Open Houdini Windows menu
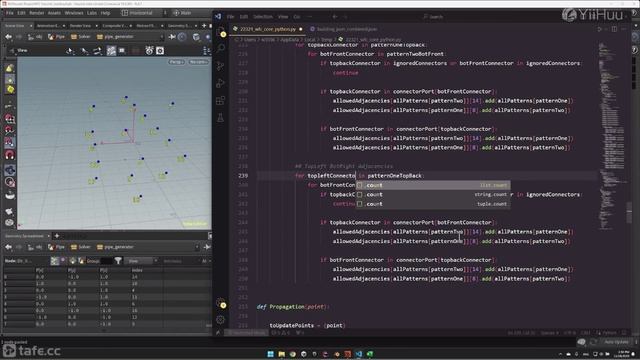640x360 pixels. [74, 13]
